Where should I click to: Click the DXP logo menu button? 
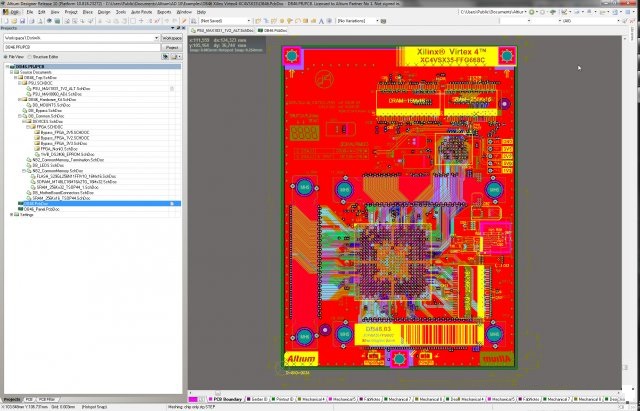pos(12,12)
